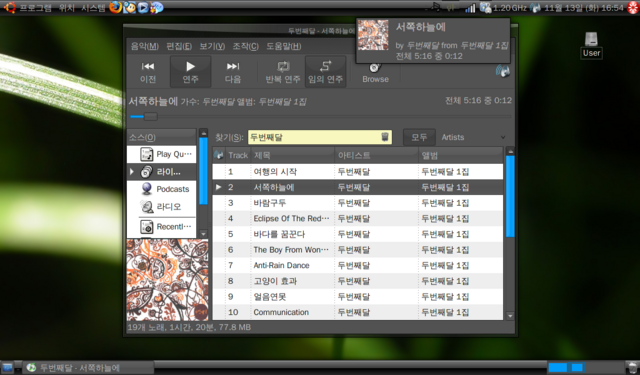Click the Play (연주) button
The image size is (640, 375).
pyautogui.click(x=190, y=72)
